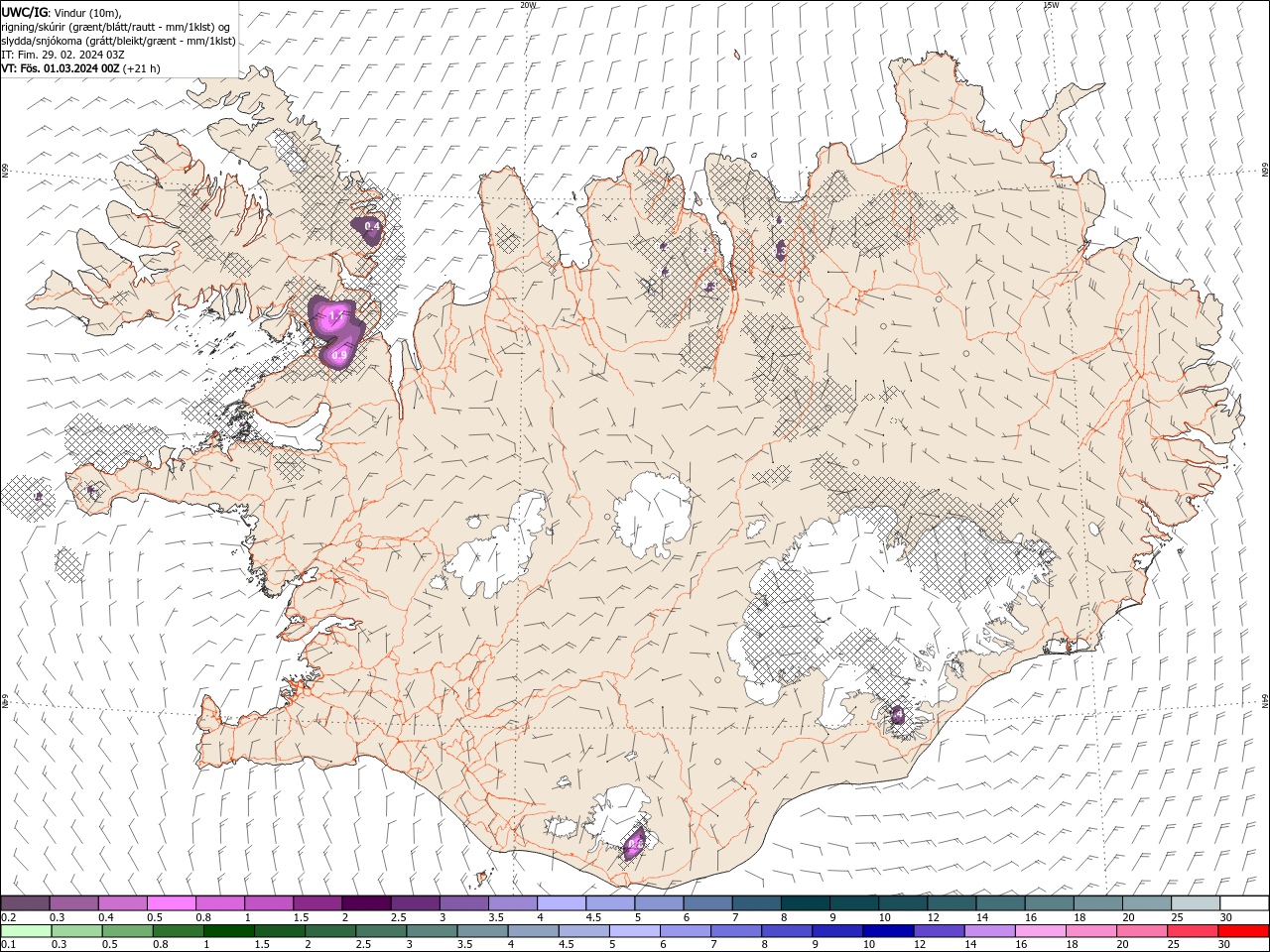
Task: Click the 0.2 swatch in upper snow legend
Action: point(26,903)
